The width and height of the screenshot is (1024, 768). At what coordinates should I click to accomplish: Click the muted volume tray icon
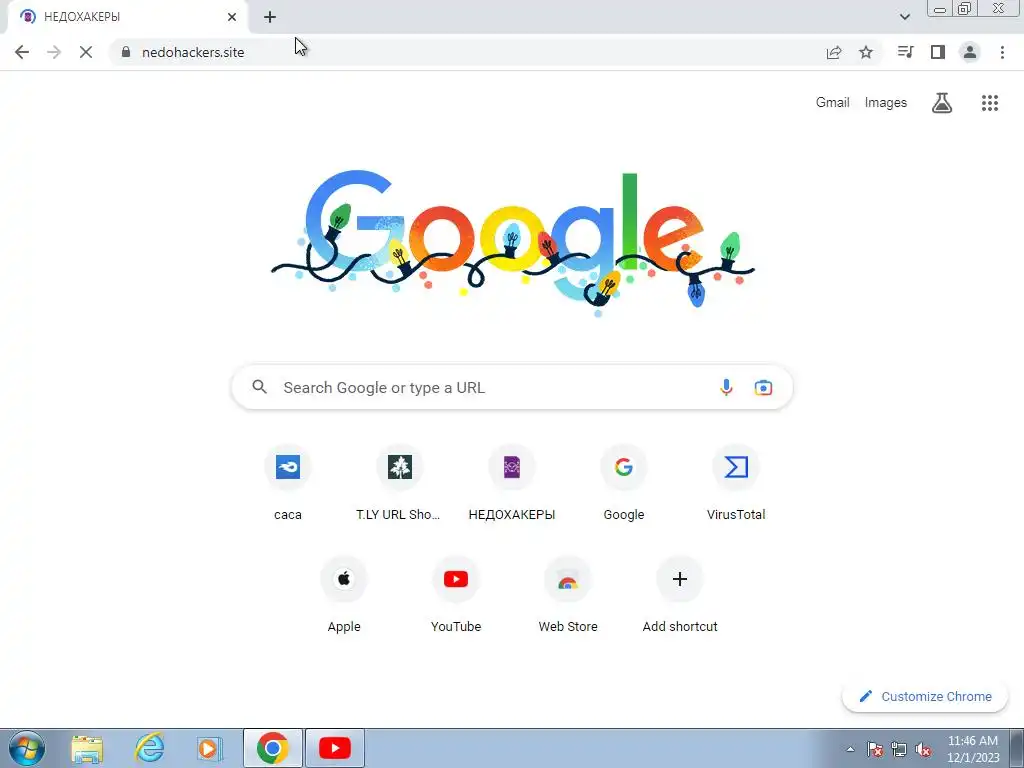(923, 749)
